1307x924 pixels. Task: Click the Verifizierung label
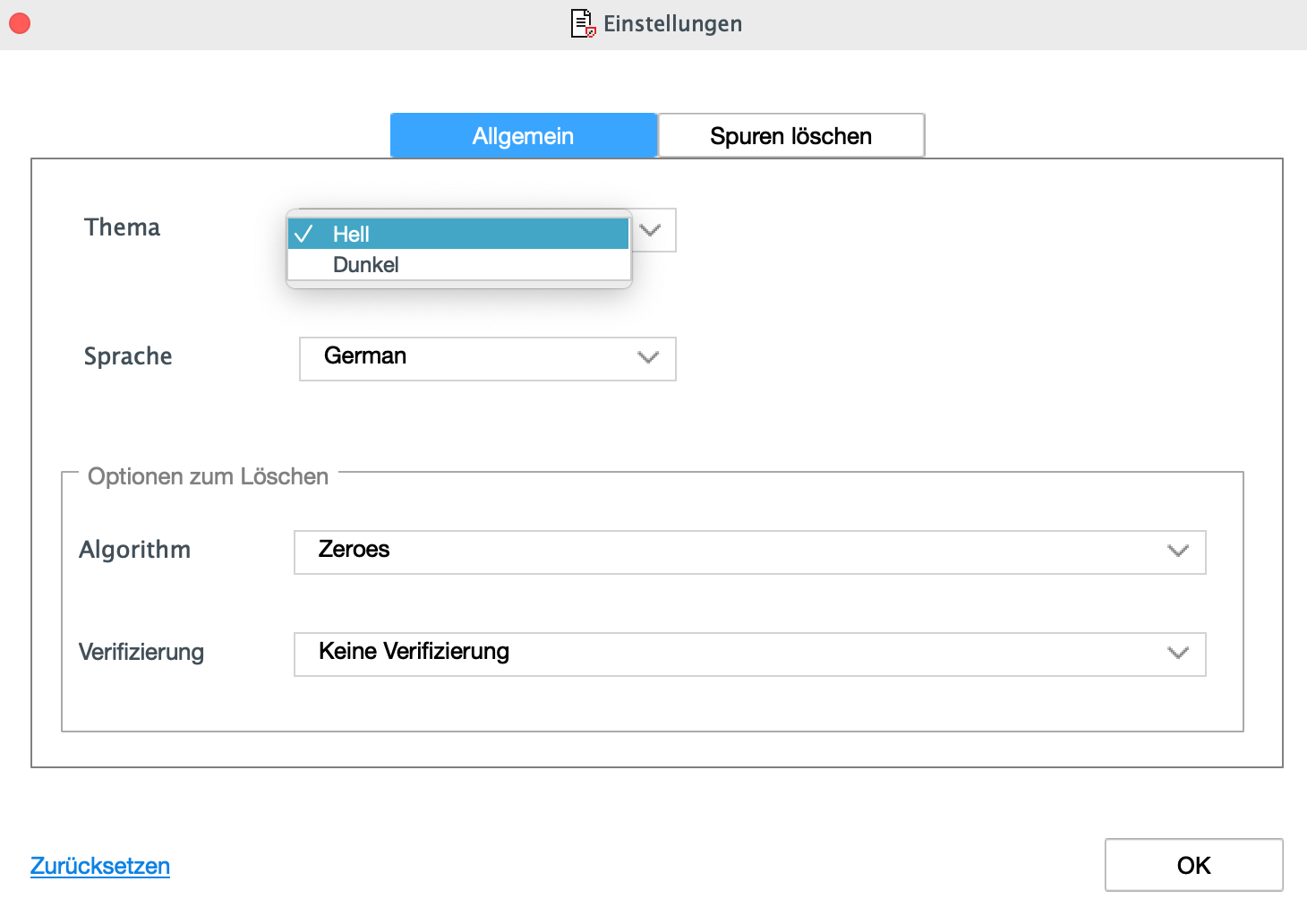click(x=141, y=652)
